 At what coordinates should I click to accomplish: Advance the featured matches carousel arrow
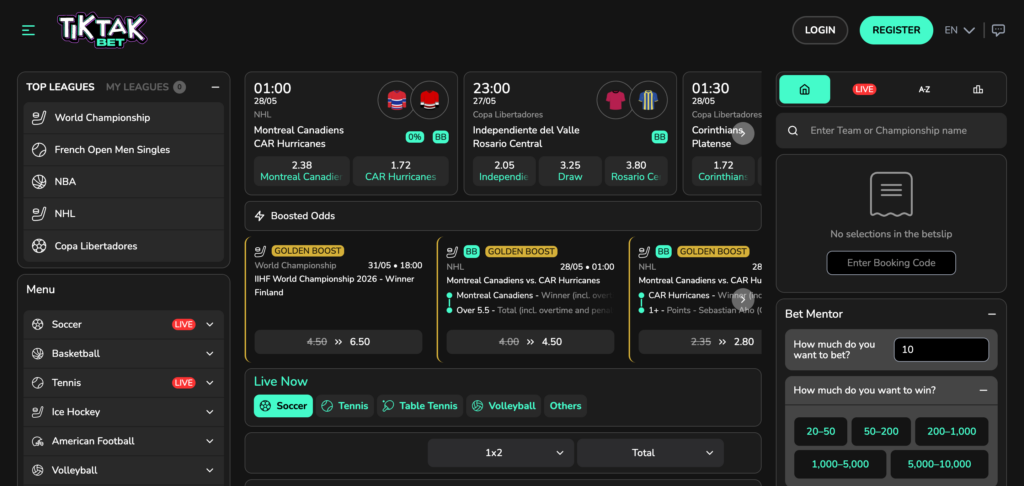743,133
